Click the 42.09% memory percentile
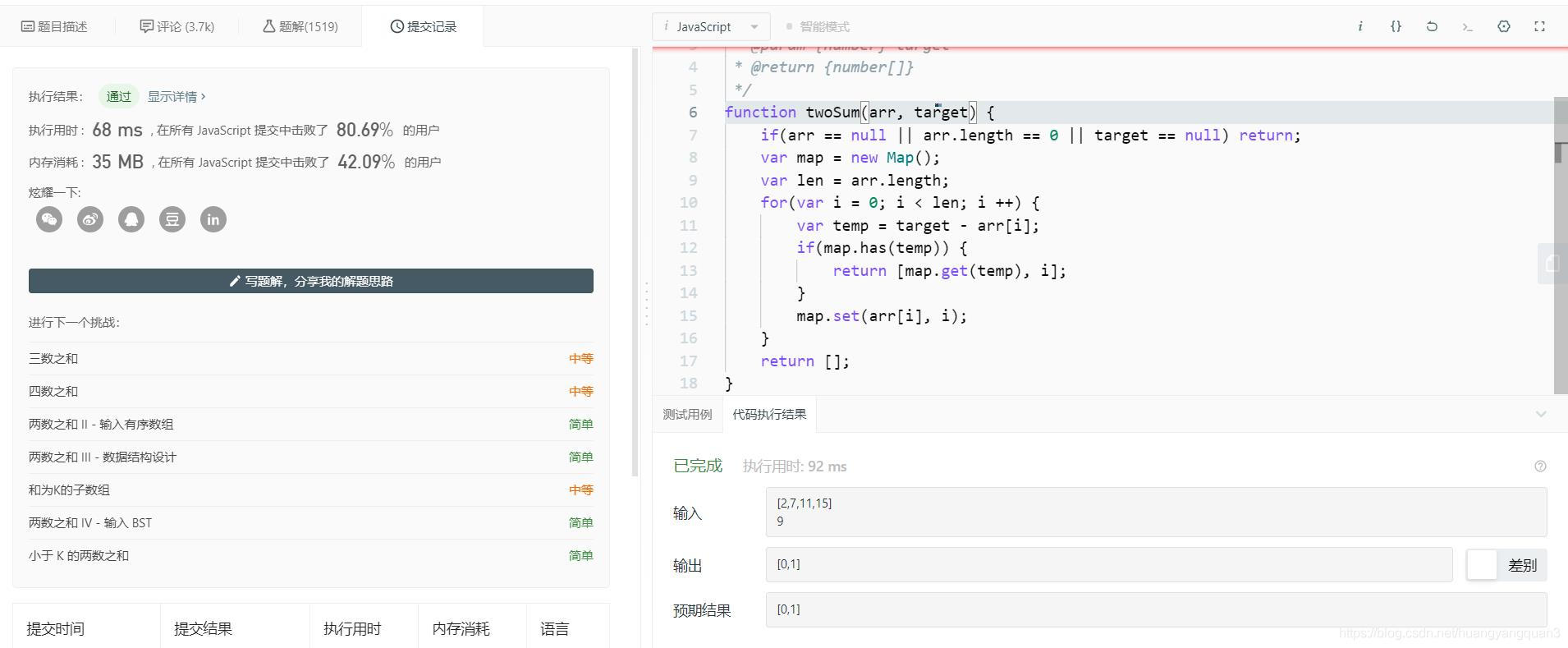 (x=366, y=162)
